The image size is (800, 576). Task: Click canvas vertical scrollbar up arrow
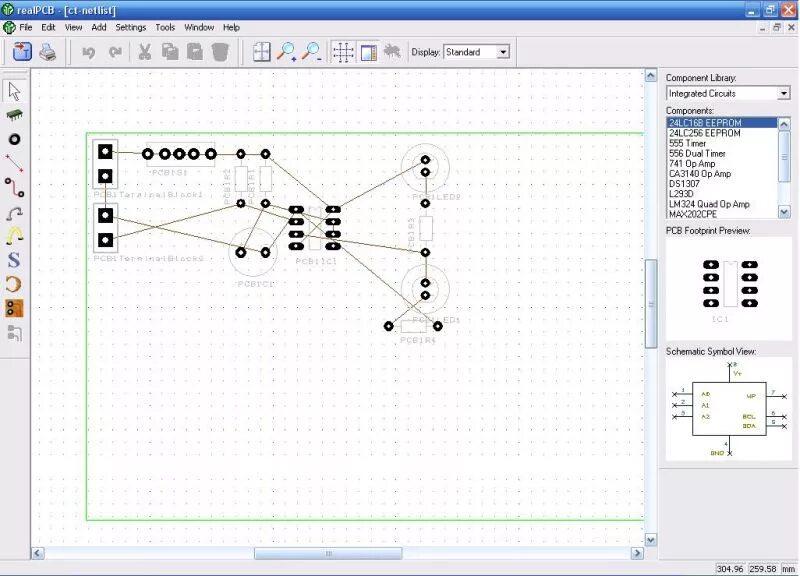[651, 76]
